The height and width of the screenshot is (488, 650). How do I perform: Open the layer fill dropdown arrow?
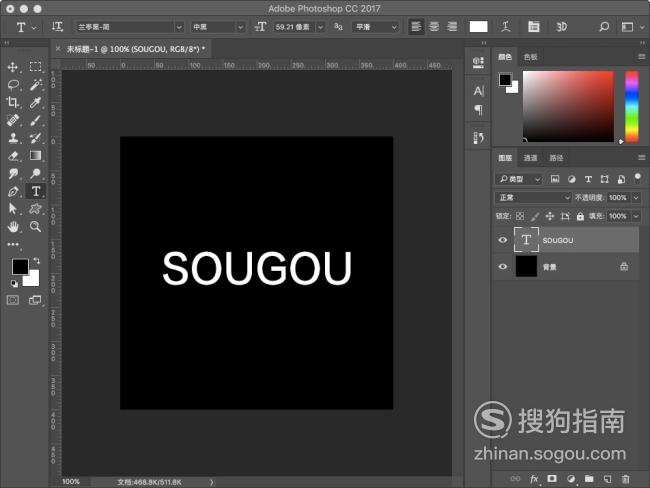(x=636, y=216)
